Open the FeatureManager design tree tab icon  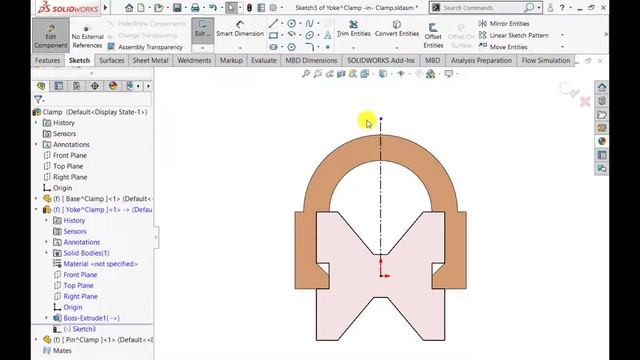pyautogui.click(x=41, y=86)
